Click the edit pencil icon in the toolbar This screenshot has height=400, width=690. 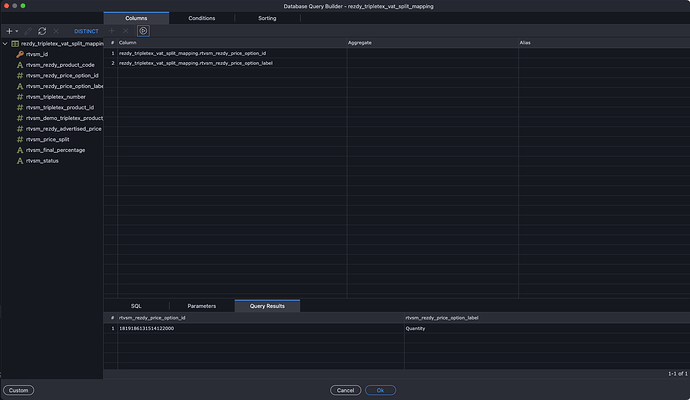pyautogui.click(x=28, y=31)
